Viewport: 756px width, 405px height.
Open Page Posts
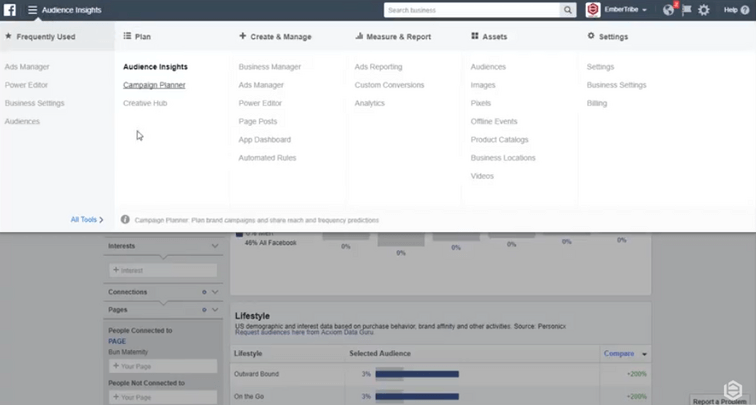click(x=258, y=122)
